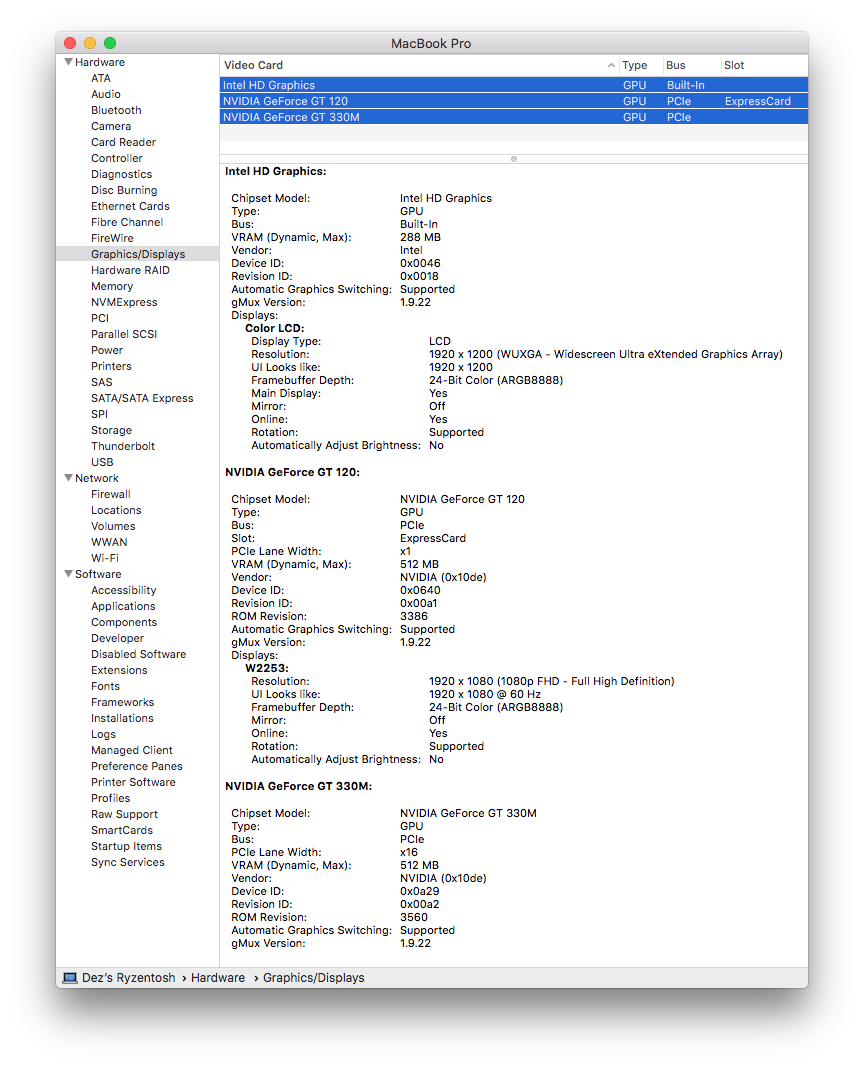The height and width of the screenshot is (1068, 864).
Task: Open Sync Services in the sidebar
Action: coord(127,862)
